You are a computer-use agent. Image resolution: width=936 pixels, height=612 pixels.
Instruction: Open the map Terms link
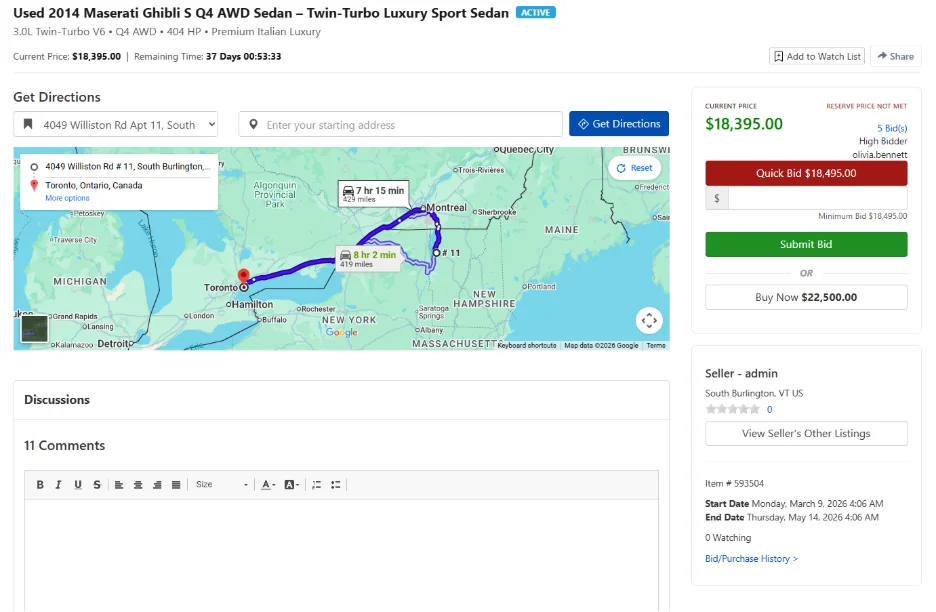tap(655, 345)
